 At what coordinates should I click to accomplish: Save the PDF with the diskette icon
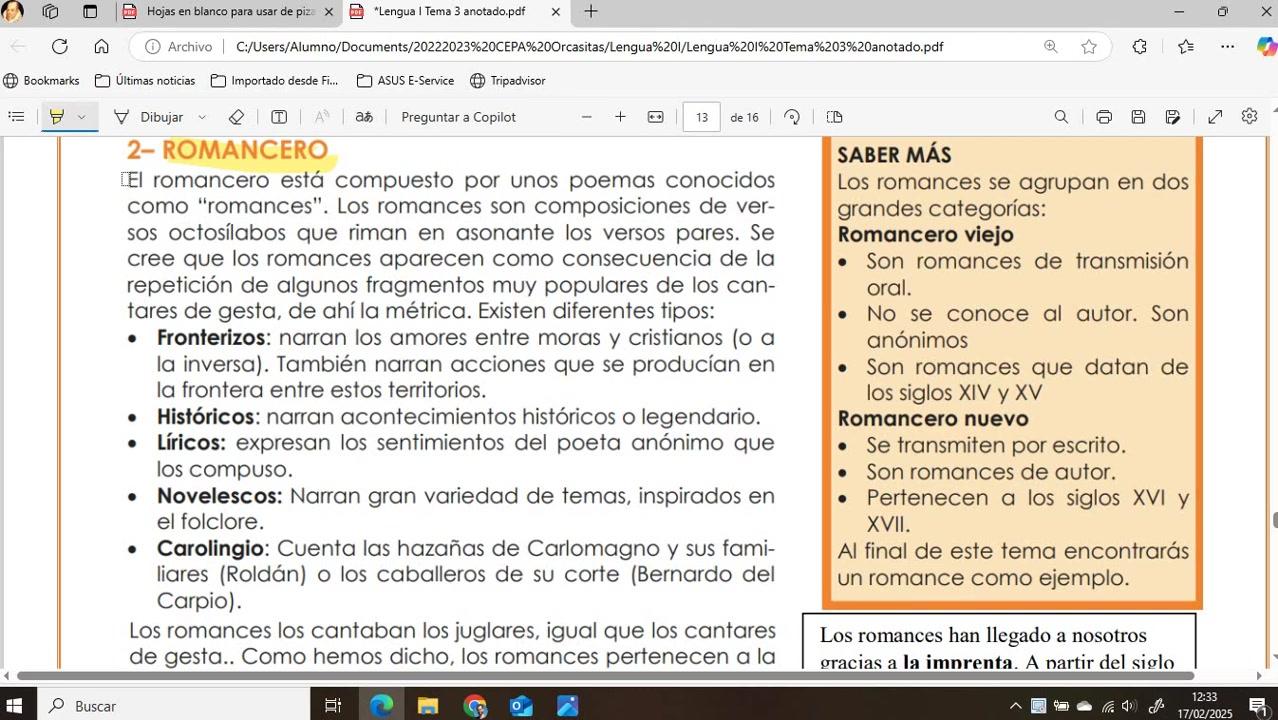pos(1138,117)
